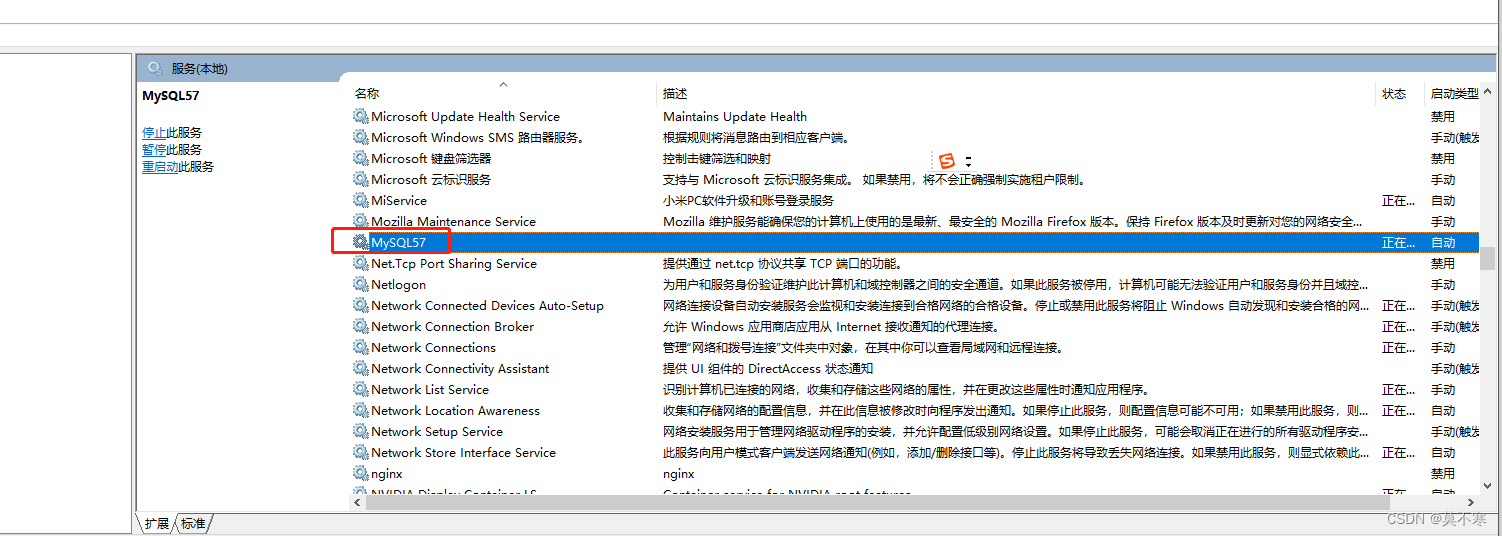Click the 服务(本地) header magnifier icon
This screenshot has height=536, width=1502.
tap(155, 68)
